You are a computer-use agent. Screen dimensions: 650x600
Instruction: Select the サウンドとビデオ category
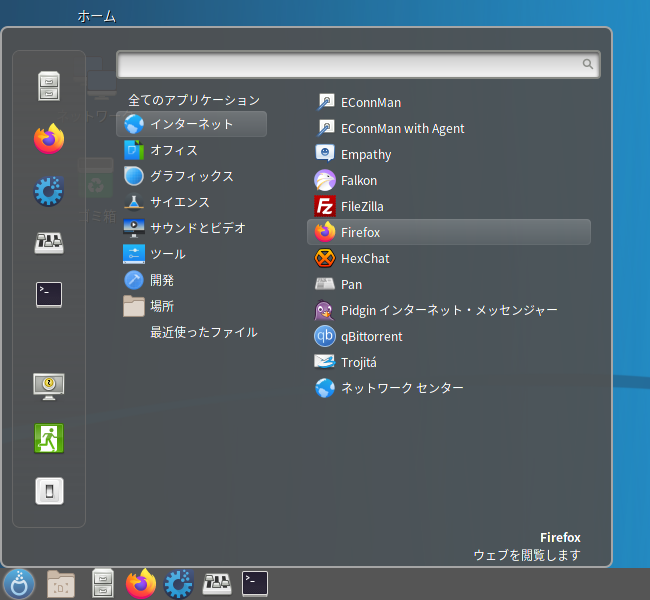[x=192, y=228]
